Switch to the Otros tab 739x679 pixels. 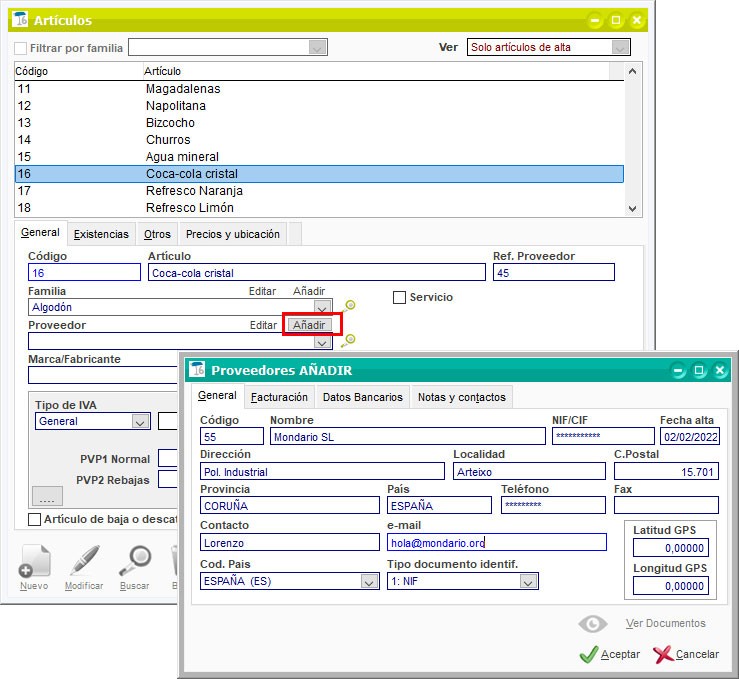tap(157, 234)
